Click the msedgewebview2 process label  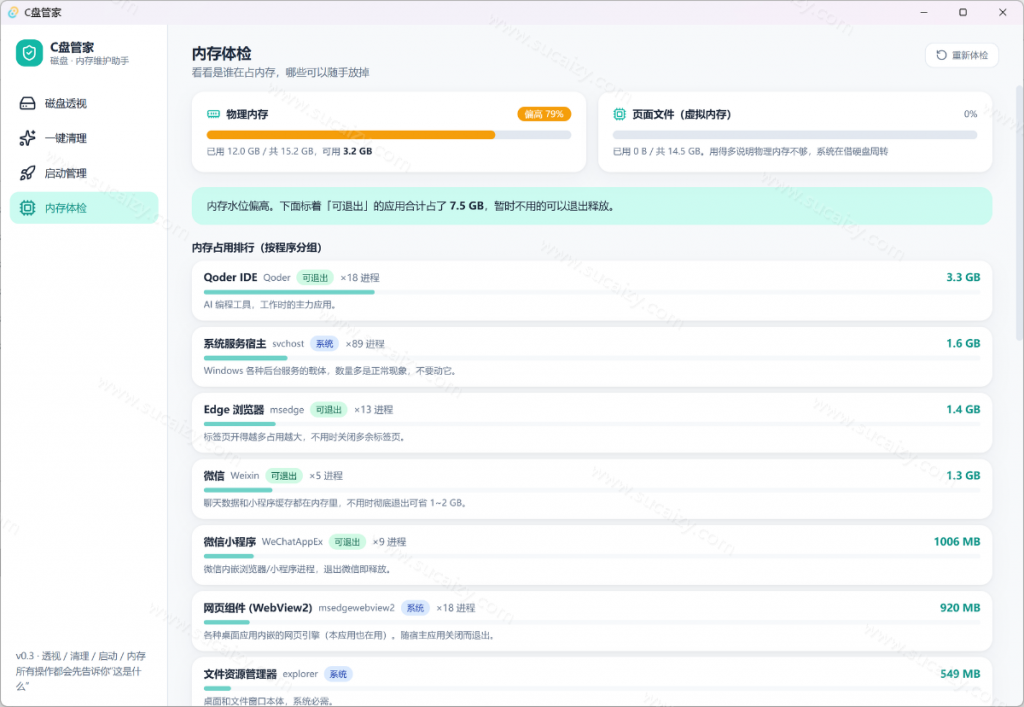pyautogui.click(x=357, y=608)
